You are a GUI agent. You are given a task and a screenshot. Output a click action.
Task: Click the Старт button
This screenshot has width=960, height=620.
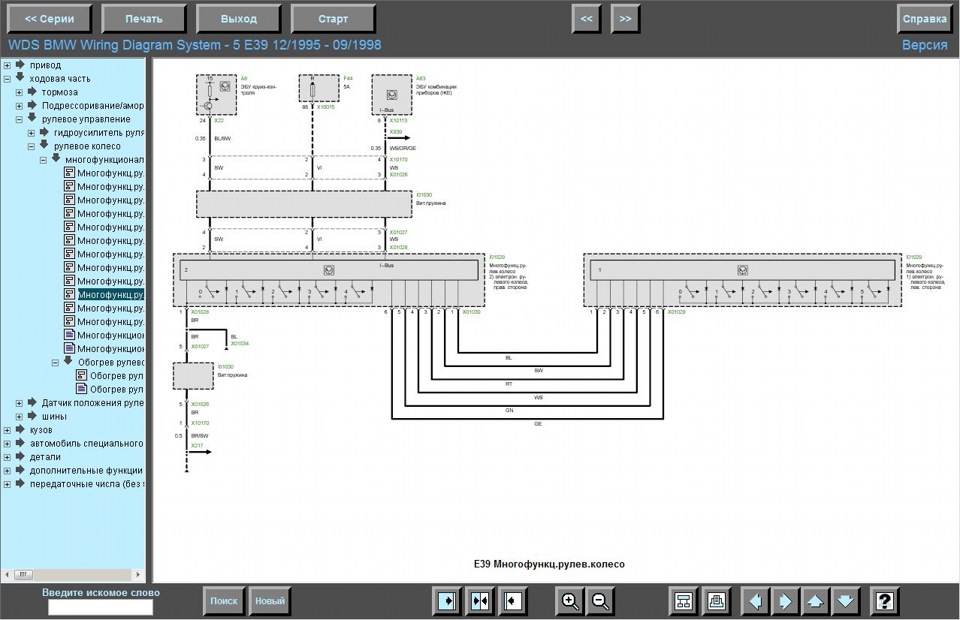pos(333,19)
